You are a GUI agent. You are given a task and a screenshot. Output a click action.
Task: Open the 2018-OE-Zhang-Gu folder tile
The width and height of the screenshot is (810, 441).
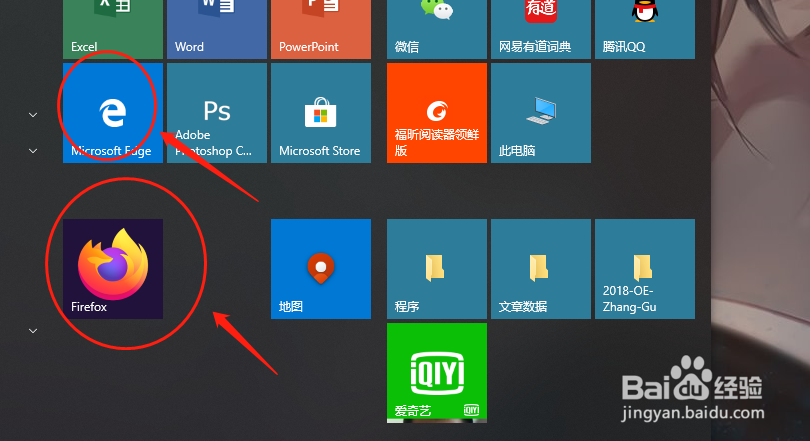(645, 269)
